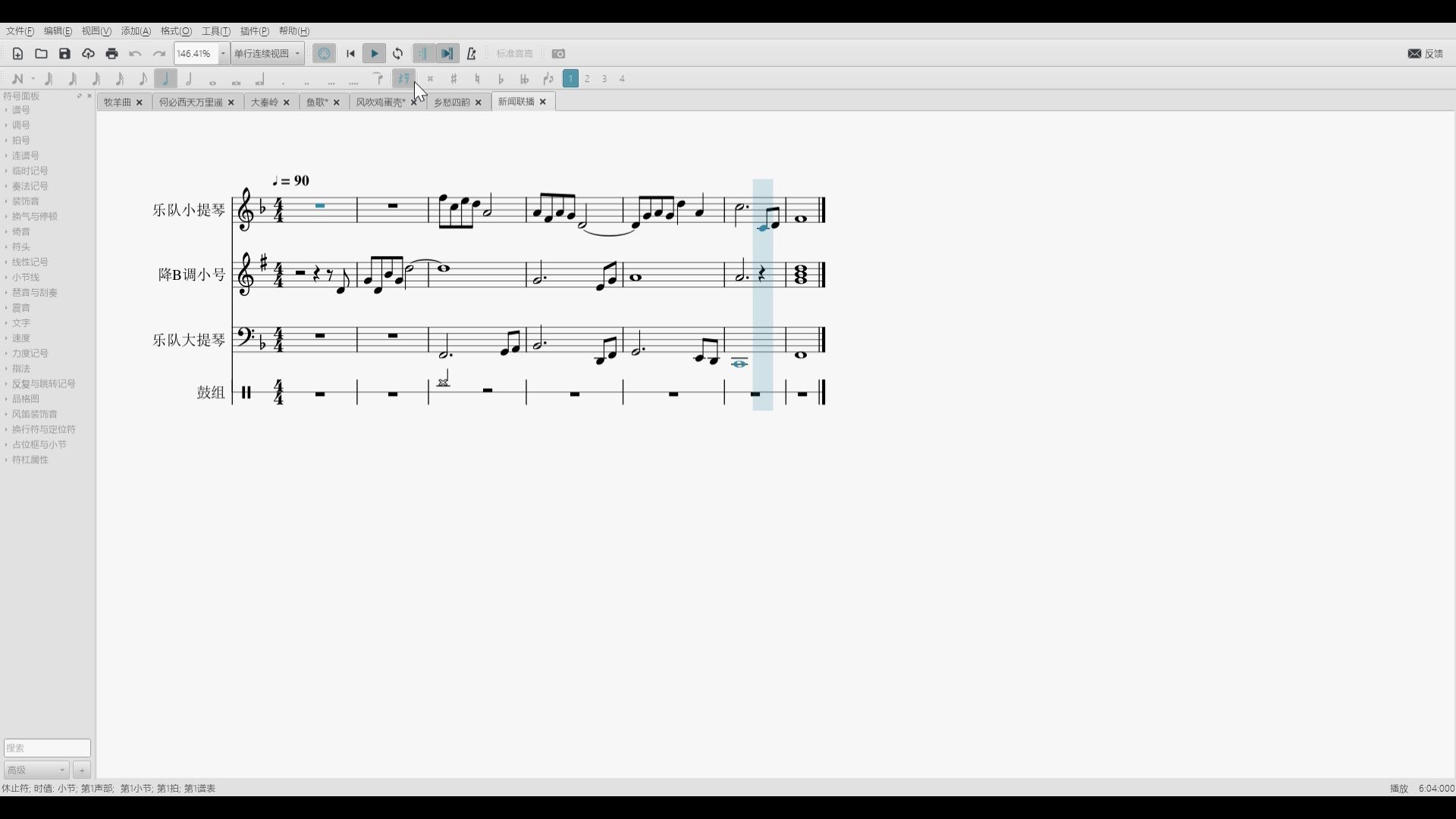Open the 添加 menu
Image resolution: width=1456 pixels, height=819 pixels.
pos(136,31)
